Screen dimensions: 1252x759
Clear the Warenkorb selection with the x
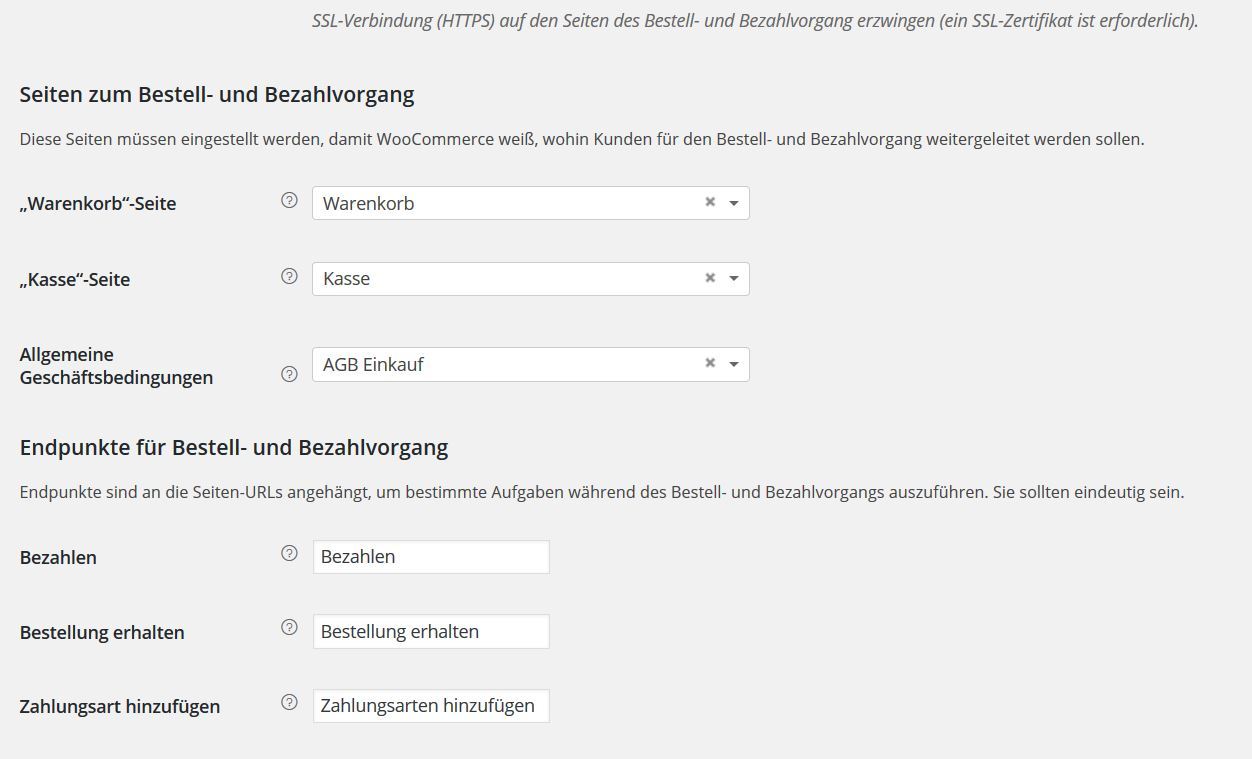(x=710, y=202)
